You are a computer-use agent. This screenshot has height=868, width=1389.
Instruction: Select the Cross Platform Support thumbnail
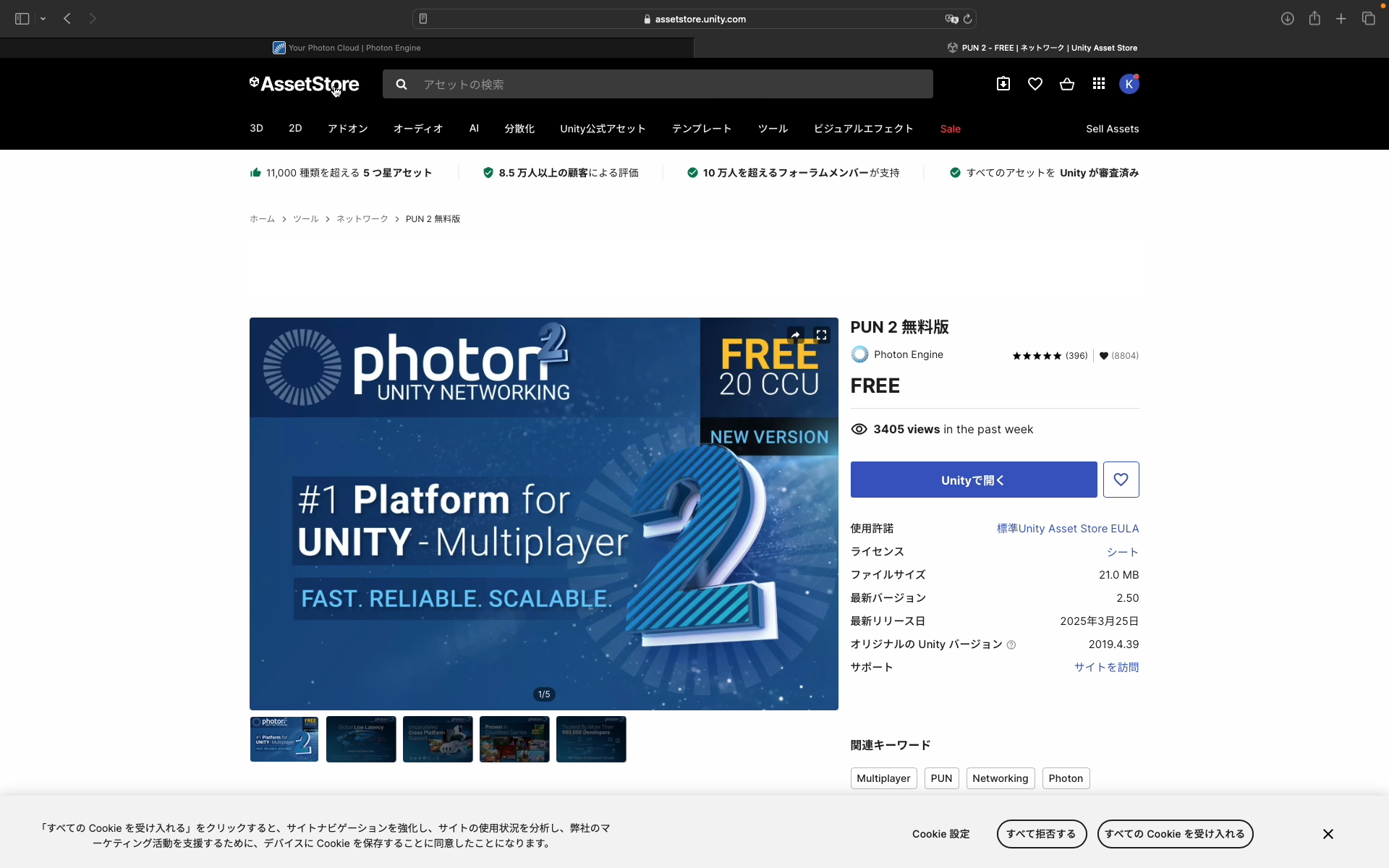[x=438, y=739]
